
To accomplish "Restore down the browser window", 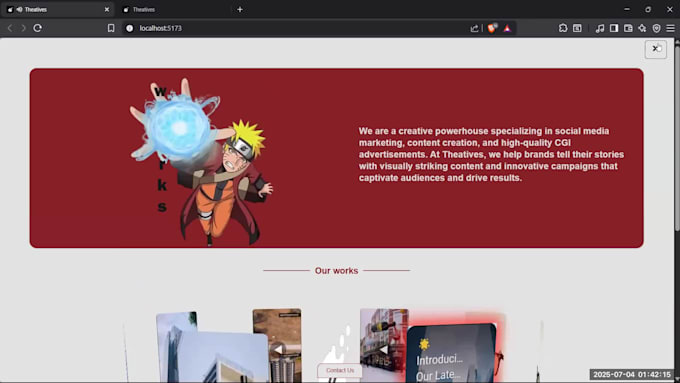I will 648,9.
